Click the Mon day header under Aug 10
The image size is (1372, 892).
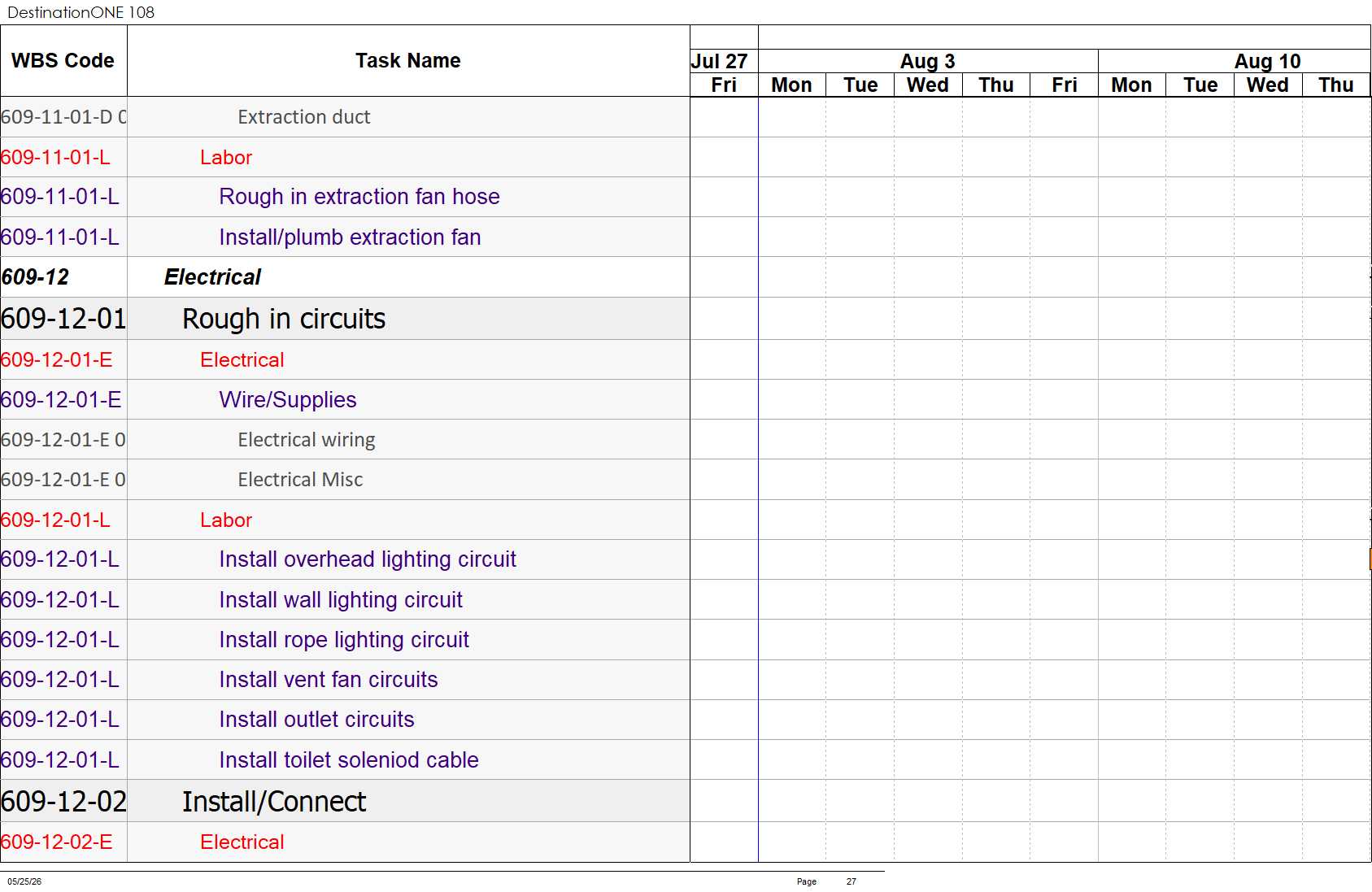click(x=1131, y=85)
